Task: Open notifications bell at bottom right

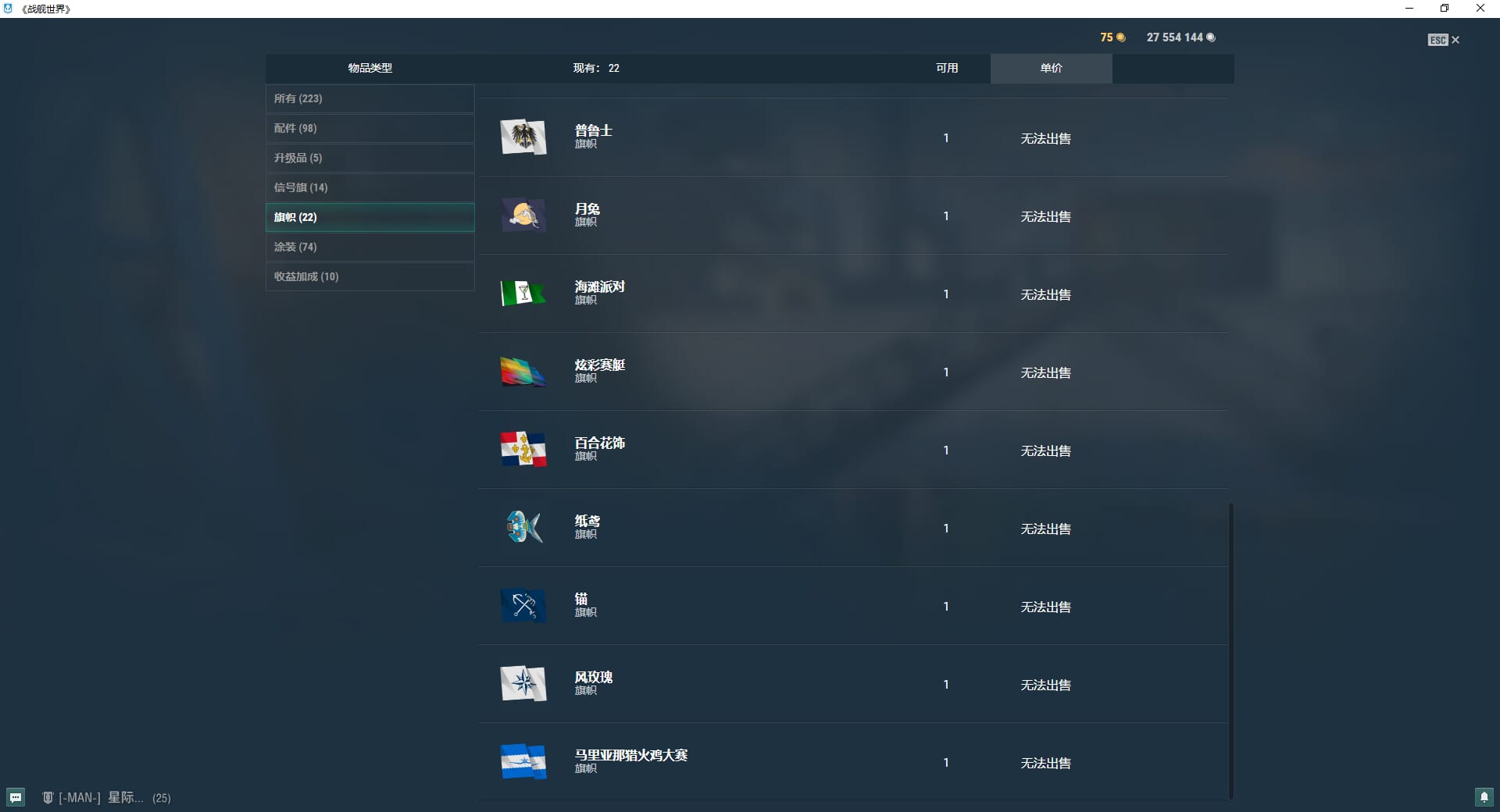Action: tap(1484, 797)
